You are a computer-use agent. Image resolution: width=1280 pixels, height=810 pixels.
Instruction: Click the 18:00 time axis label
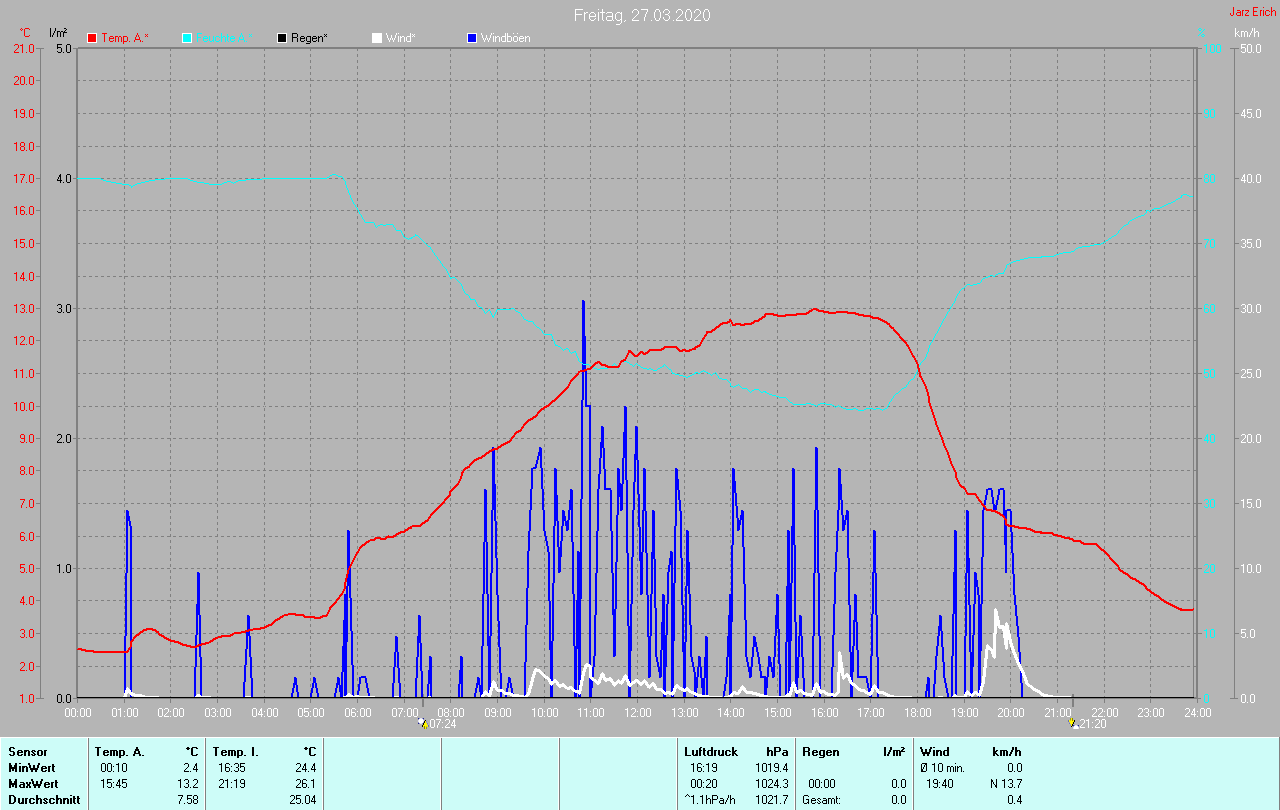pos(918,712)
